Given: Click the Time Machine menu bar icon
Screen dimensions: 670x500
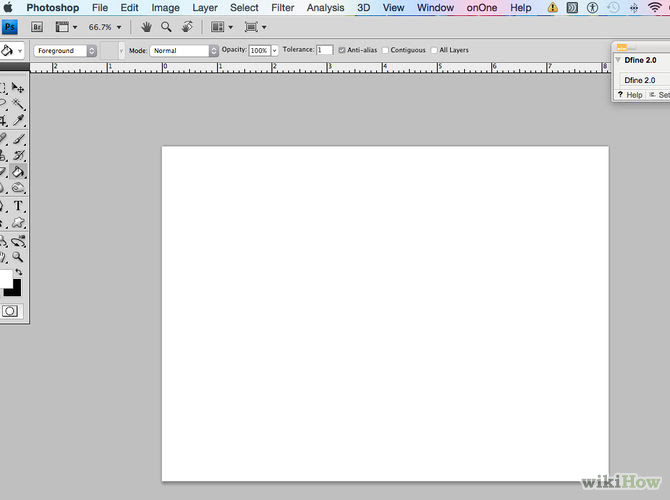Looking at the screenshot, I should tap(613, 7).
